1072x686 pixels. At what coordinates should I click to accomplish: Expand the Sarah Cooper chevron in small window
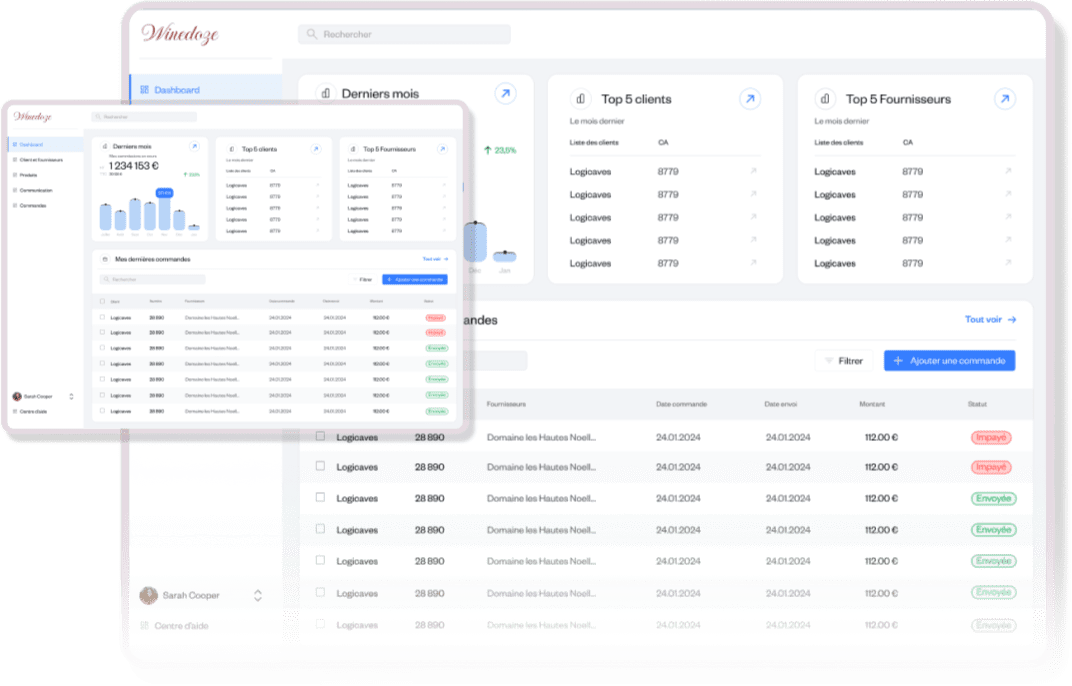coord(71,397)
